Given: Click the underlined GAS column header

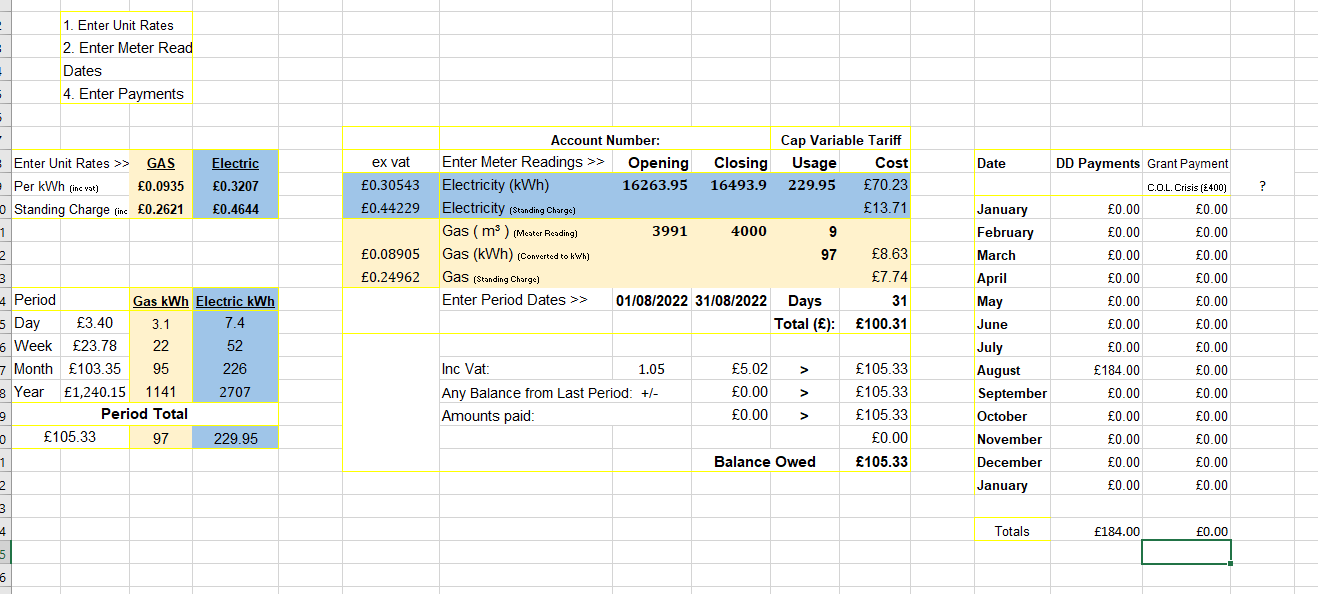Looking at the screenshot, I should pos(160,163).
